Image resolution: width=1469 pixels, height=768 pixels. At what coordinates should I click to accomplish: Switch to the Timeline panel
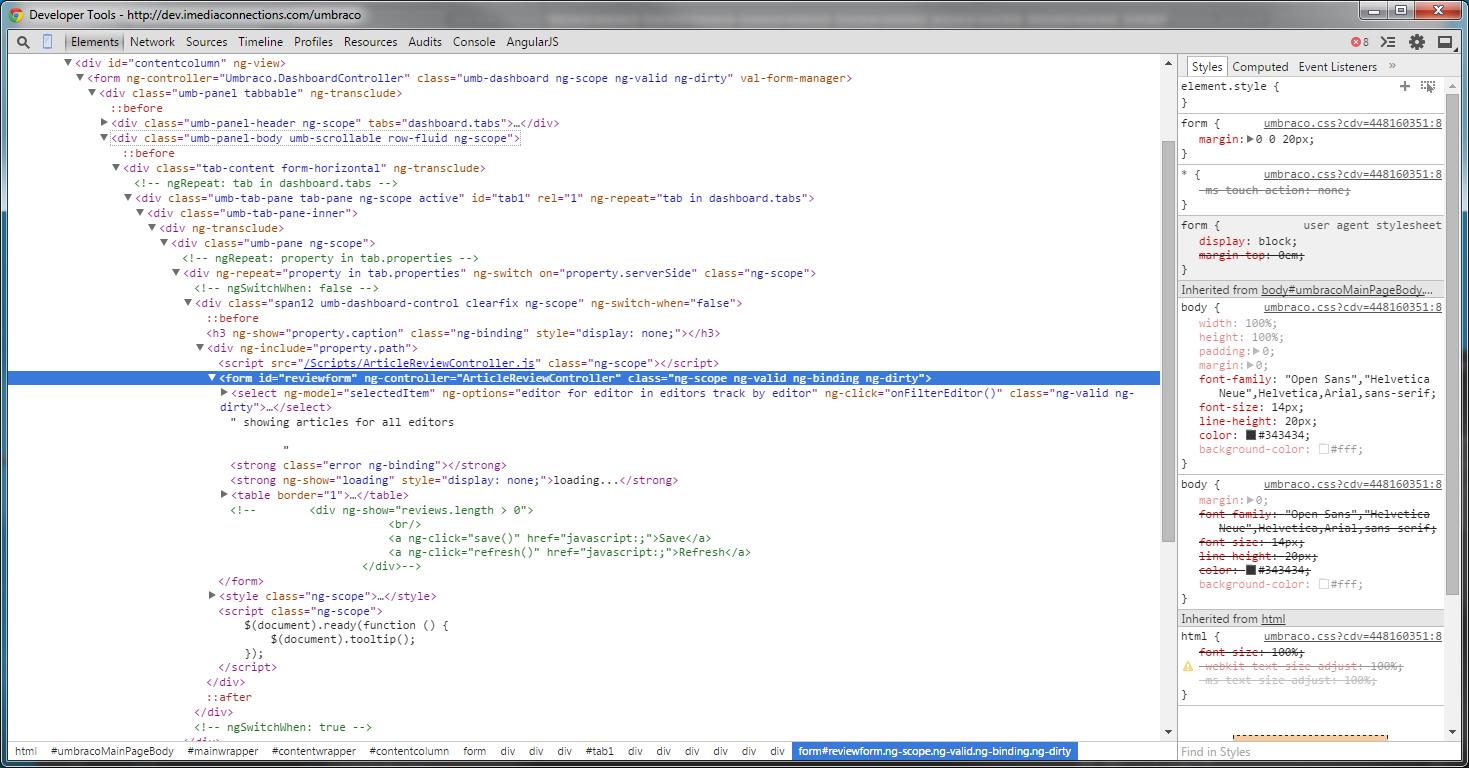[x=260, y=42]
